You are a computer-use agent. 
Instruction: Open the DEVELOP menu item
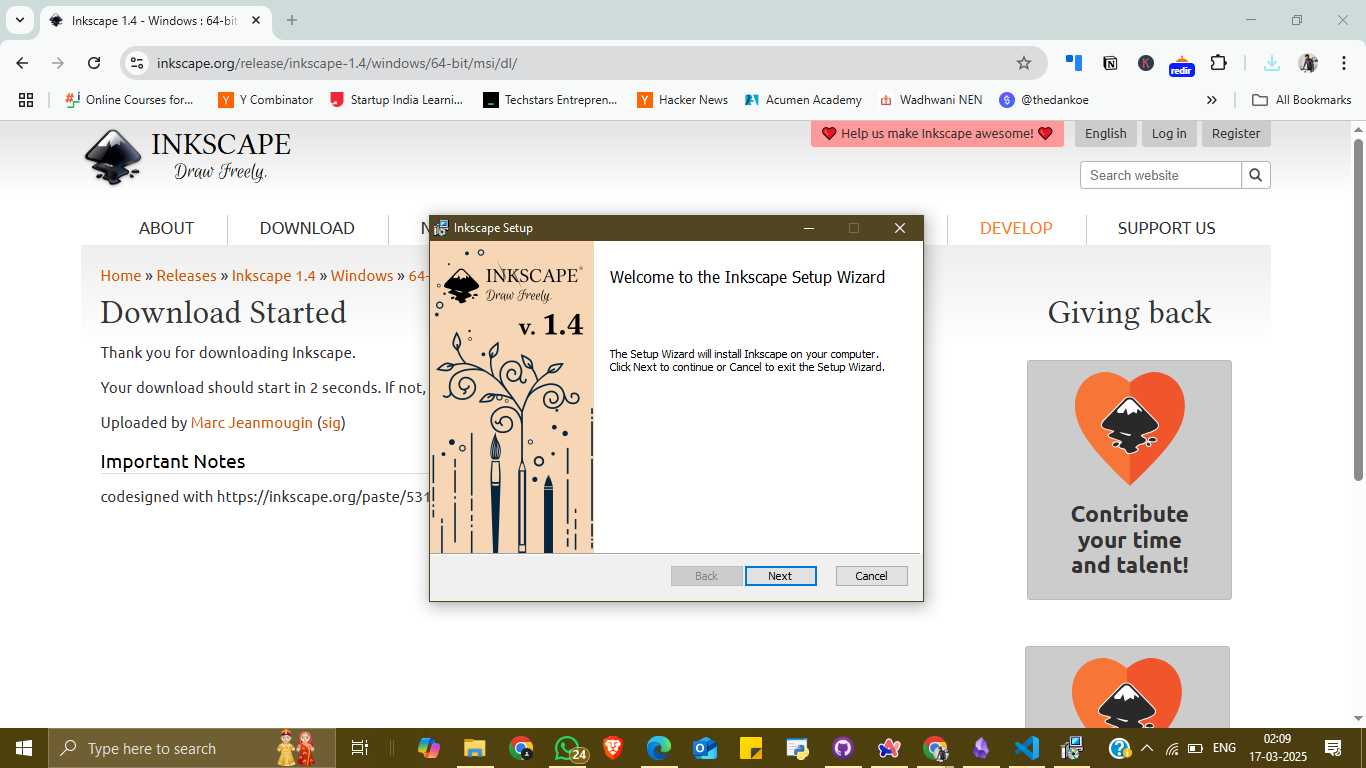pyautogui.click(x=1016, y=228)
